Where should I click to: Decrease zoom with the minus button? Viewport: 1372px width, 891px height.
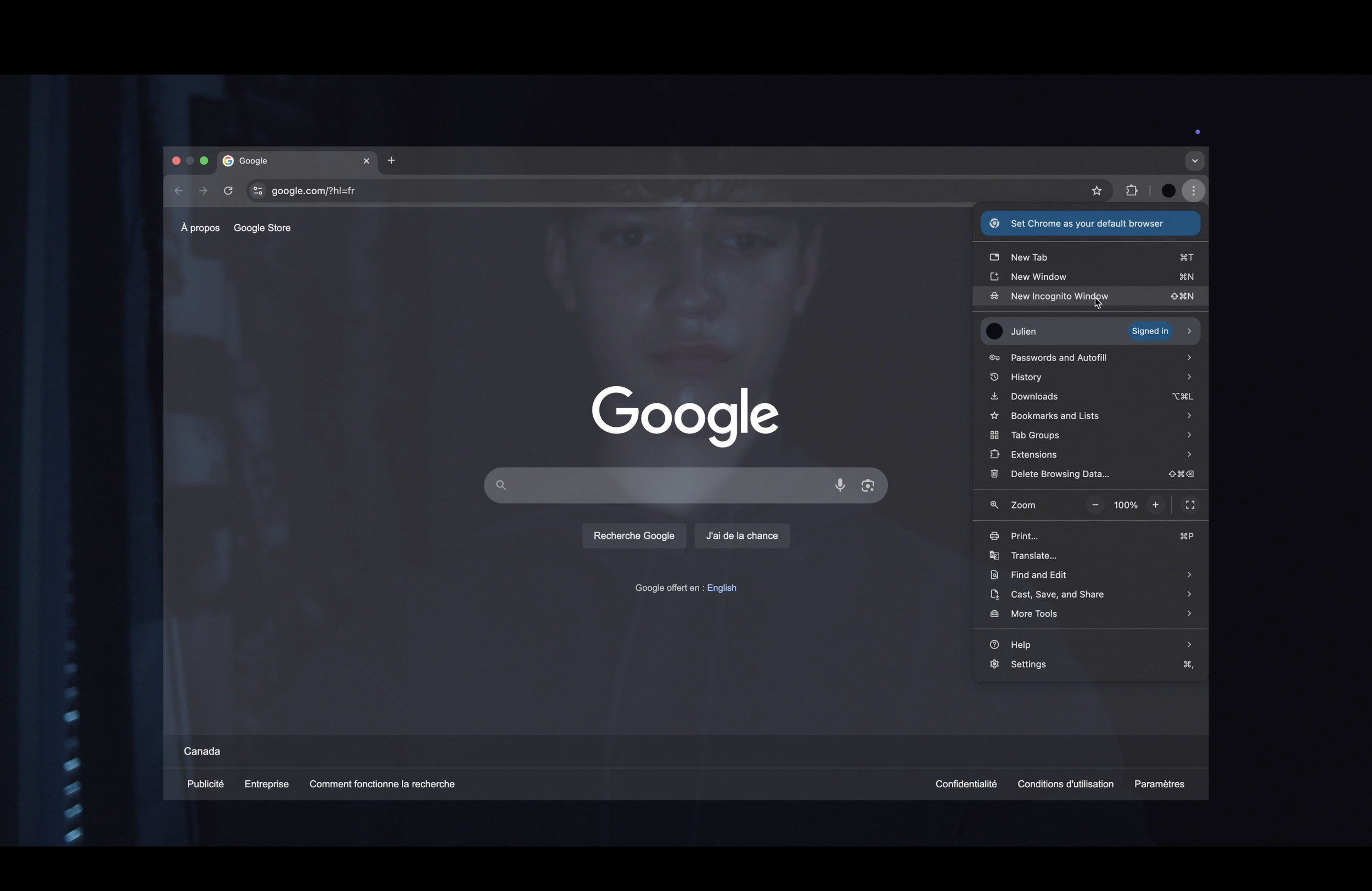pyautogui.click(x=1095, y=505)
